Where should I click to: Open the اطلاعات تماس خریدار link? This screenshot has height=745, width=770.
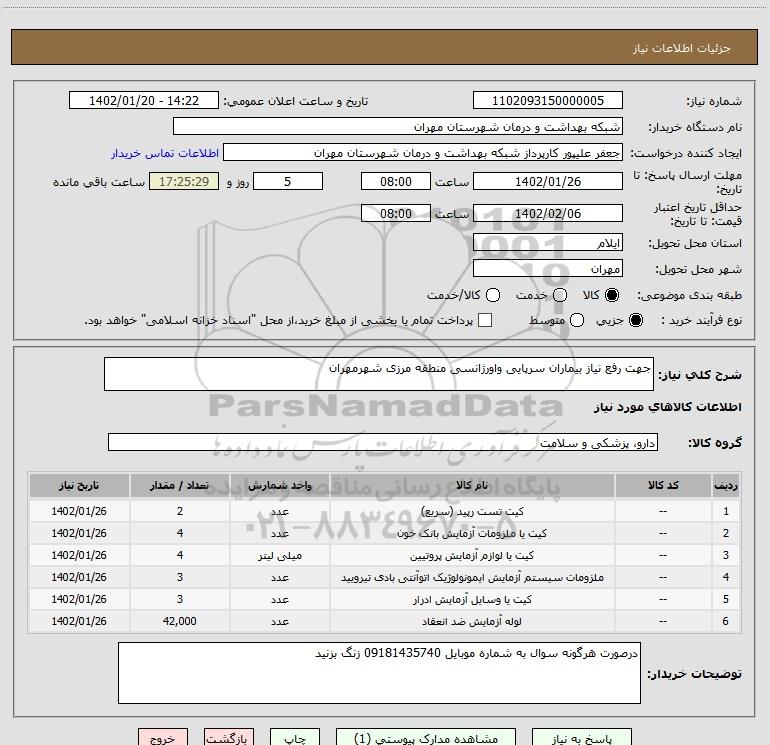(x=165, y=153)
